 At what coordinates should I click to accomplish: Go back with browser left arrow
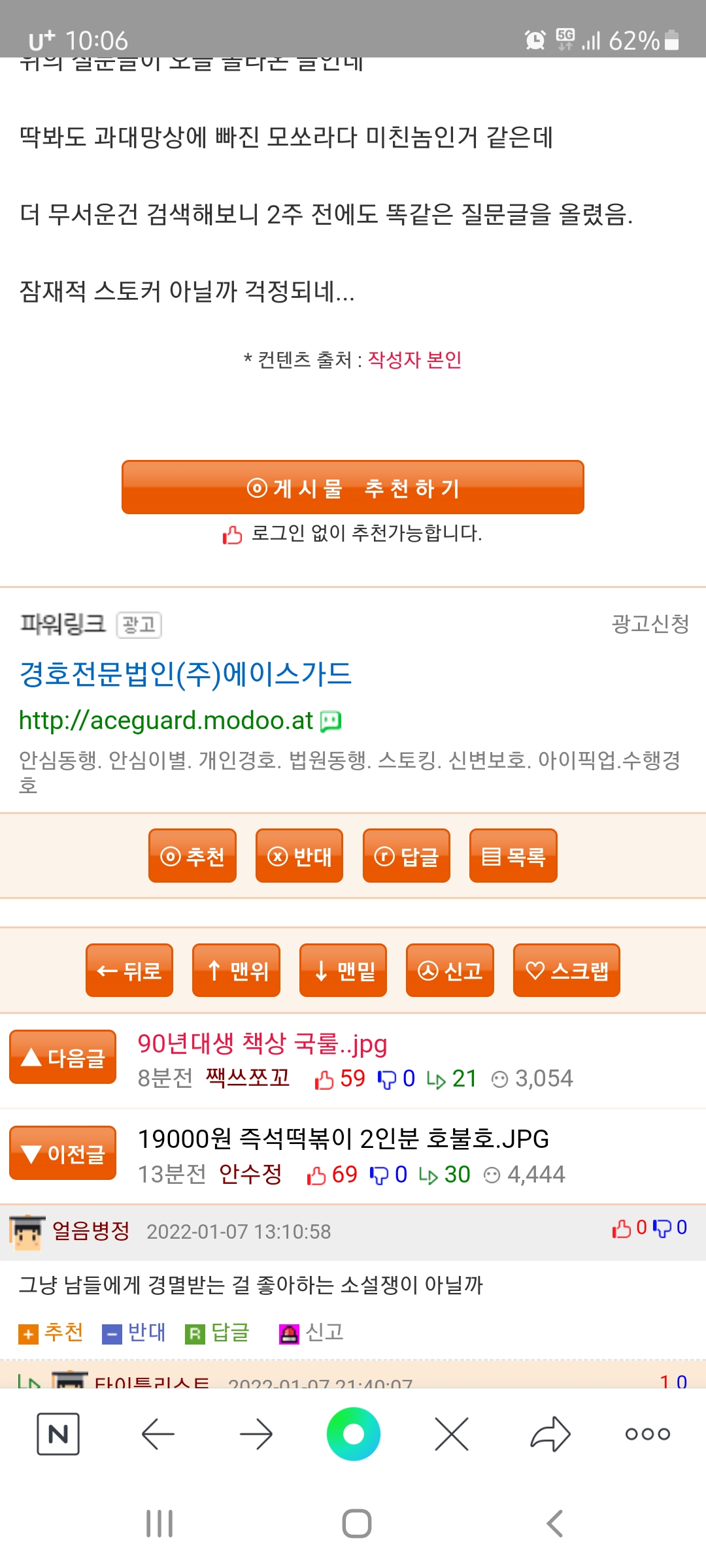[x=158, y=1434]
